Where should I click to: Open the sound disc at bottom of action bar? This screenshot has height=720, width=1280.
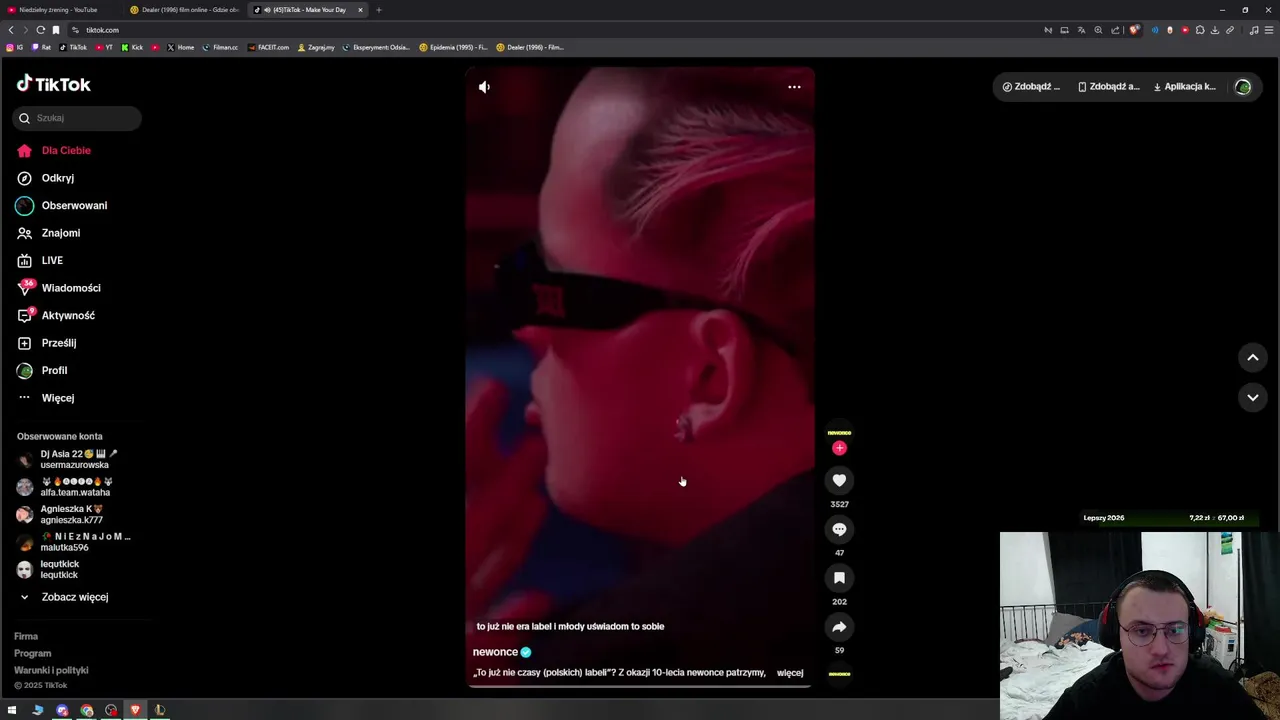point(839,674)
